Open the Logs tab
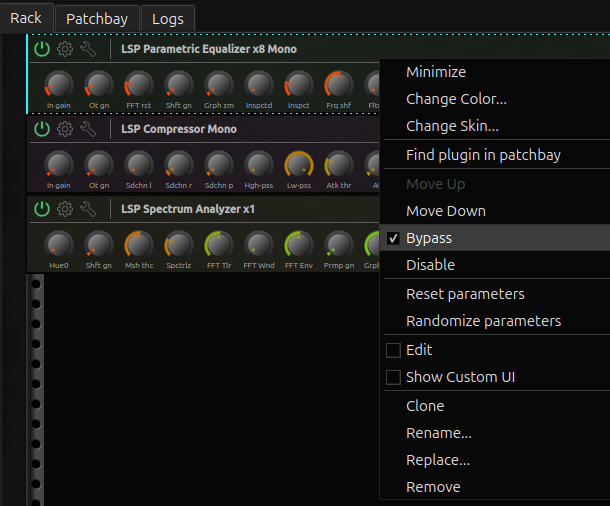610x506 pixels. click(168, 19)
